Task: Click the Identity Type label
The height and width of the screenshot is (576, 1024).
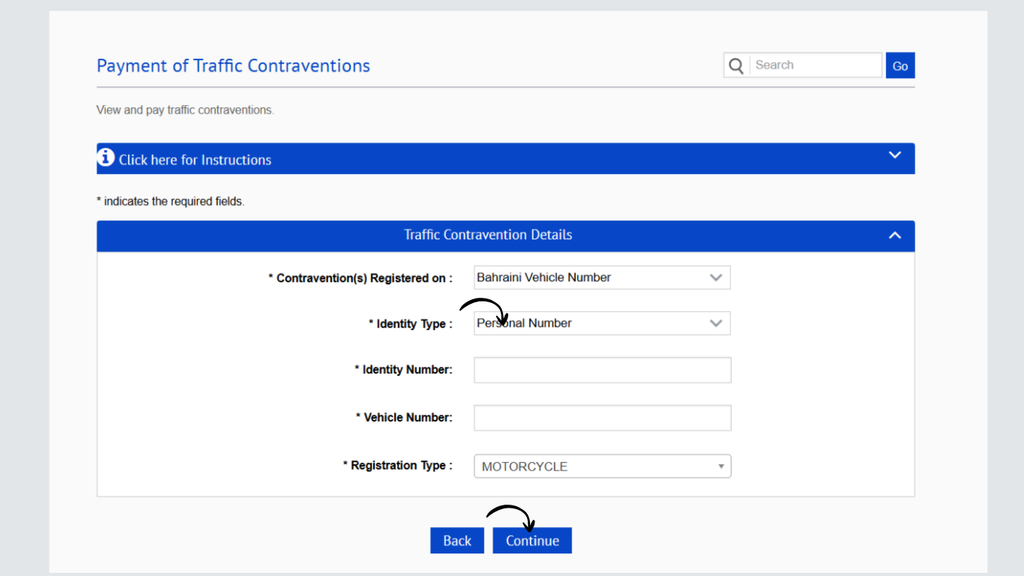Action: point(411,324)
